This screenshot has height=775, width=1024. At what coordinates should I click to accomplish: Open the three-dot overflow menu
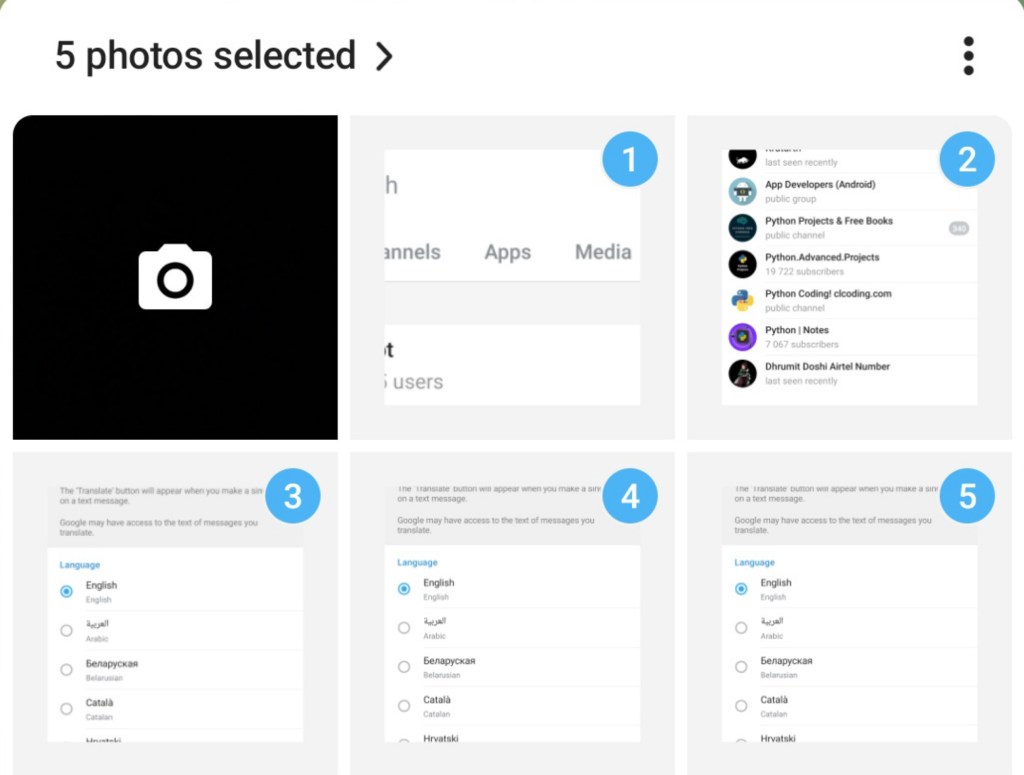point(968,56)
